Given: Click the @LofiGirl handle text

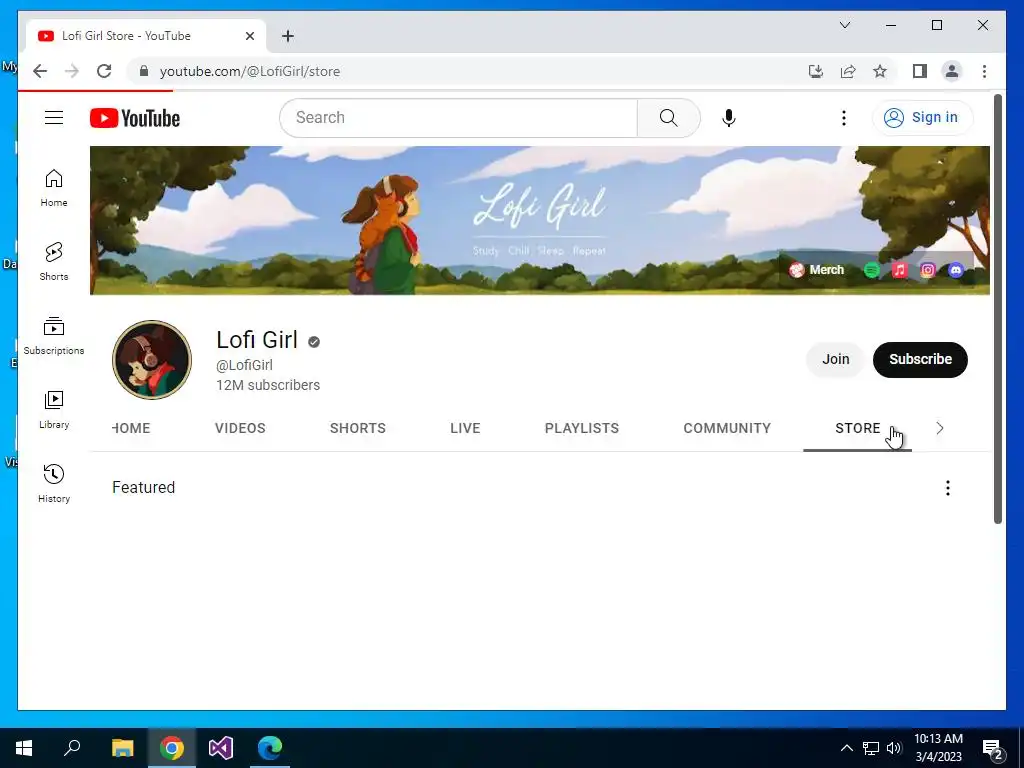Looking at the screenshot, I should coord(244,365).
